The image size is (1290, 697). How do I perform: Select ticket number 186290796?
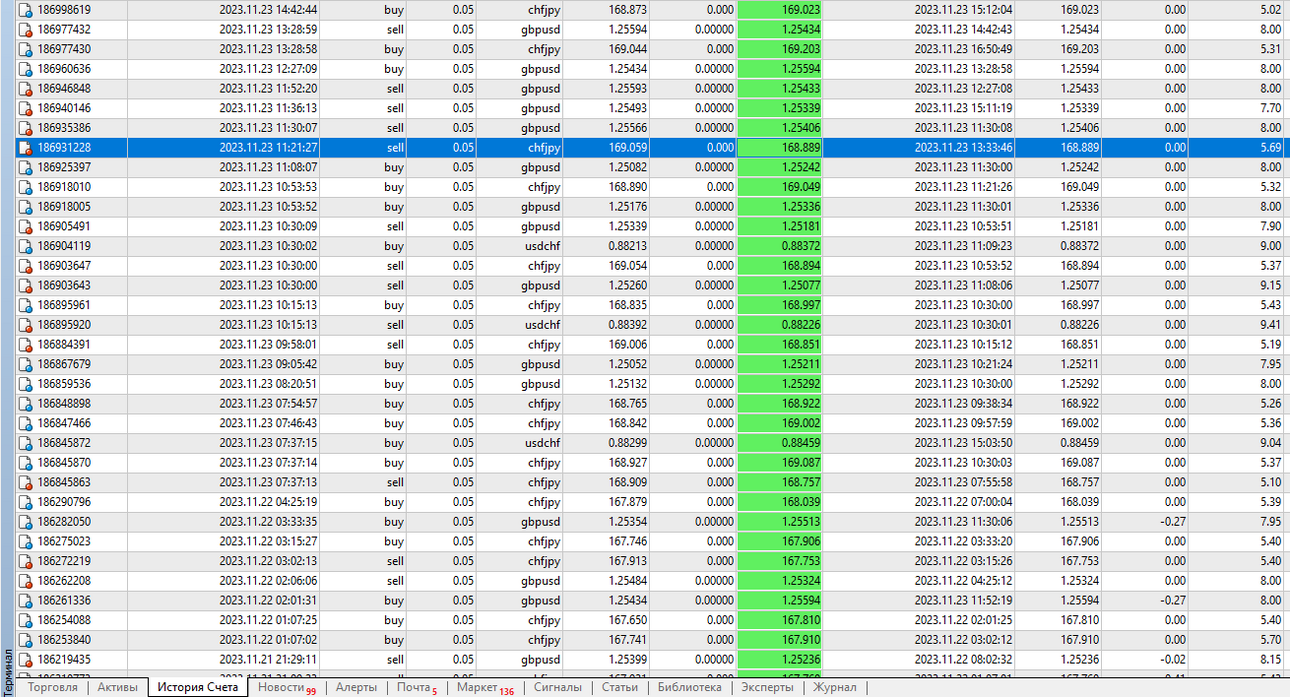[64, 502]
